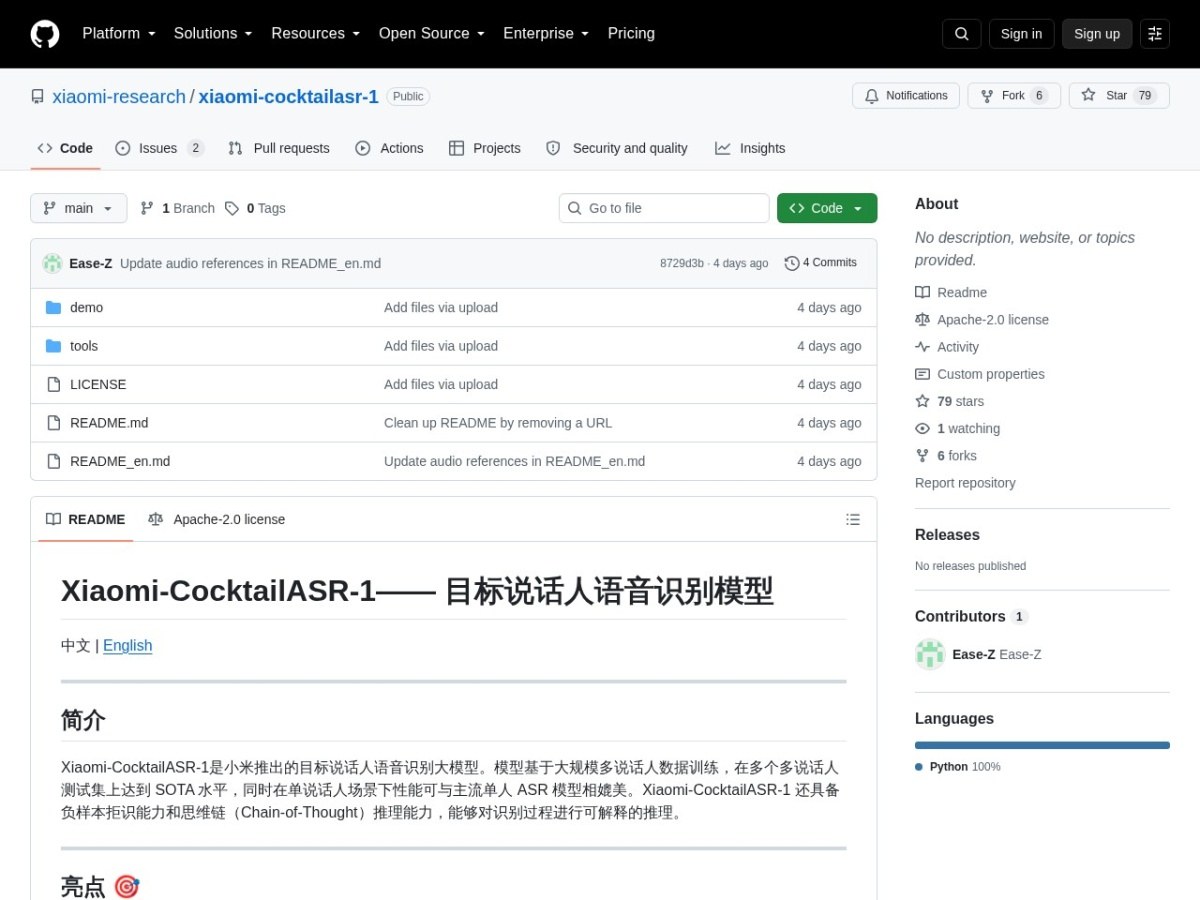Open the search magnifier in header
This screenshot has height=900, width=1200.
[961, 34]
